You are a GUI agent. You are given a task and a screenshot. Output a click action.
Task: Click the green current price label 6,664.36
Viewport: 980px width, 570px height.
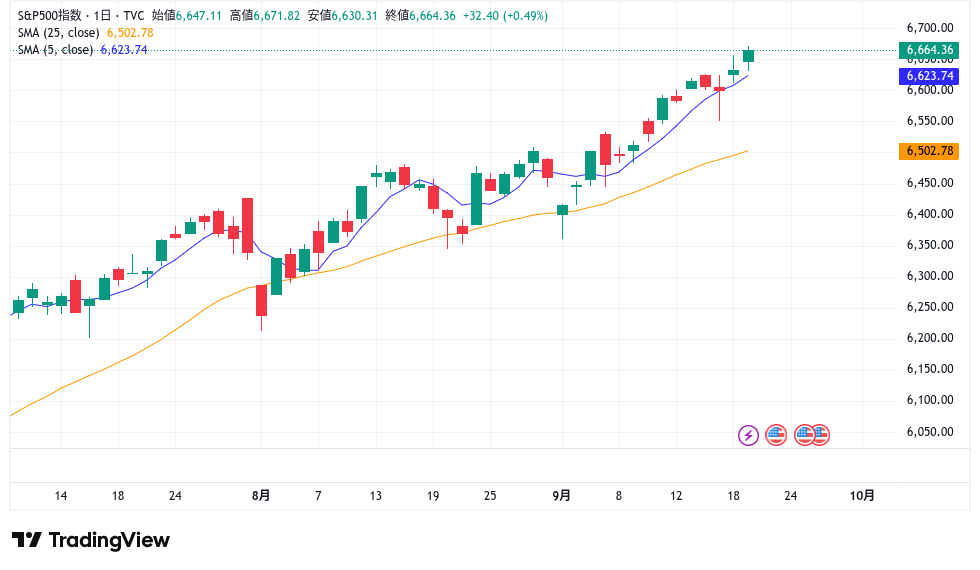929,50
